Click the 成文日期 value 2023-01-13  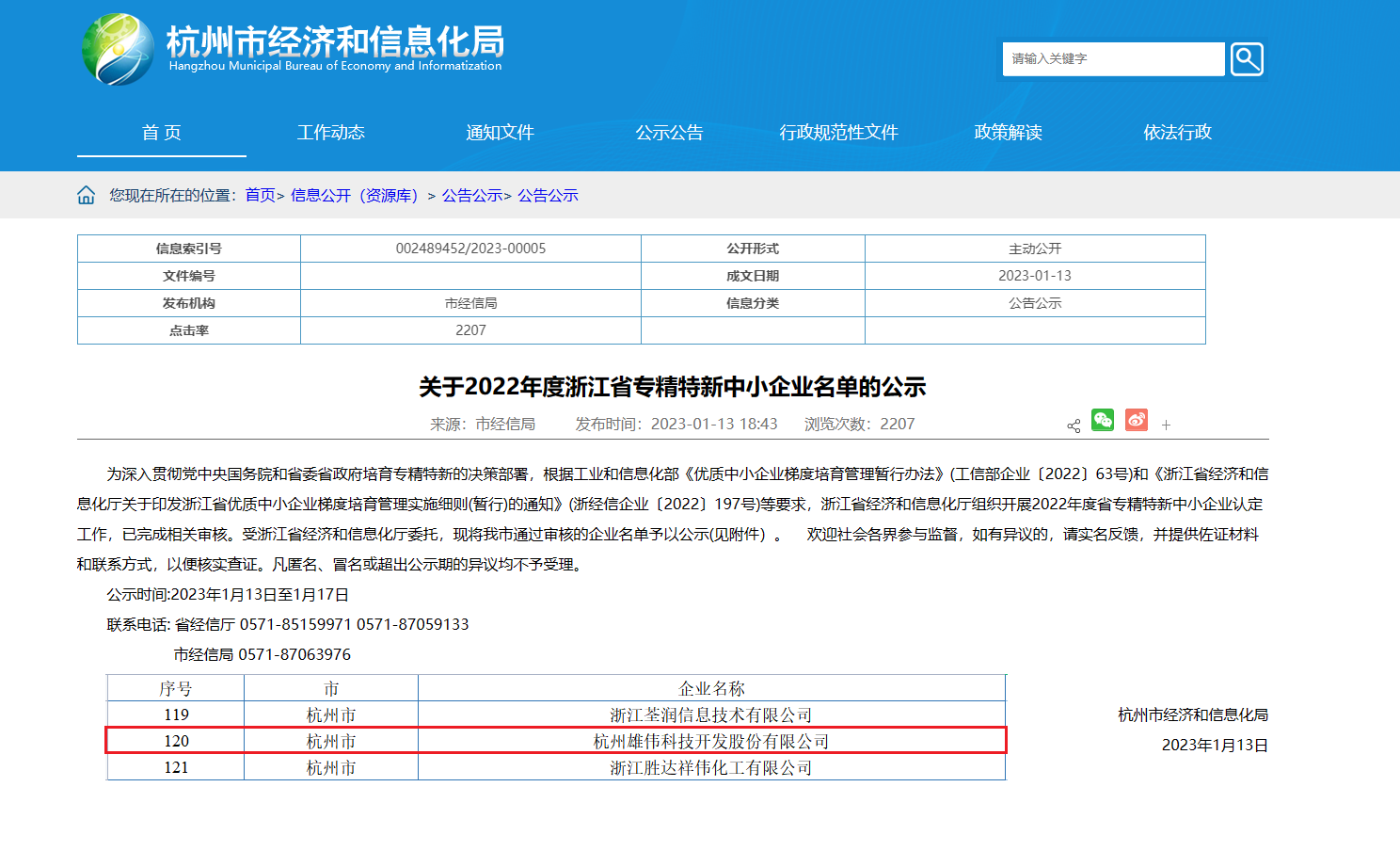pos(1035,276)
